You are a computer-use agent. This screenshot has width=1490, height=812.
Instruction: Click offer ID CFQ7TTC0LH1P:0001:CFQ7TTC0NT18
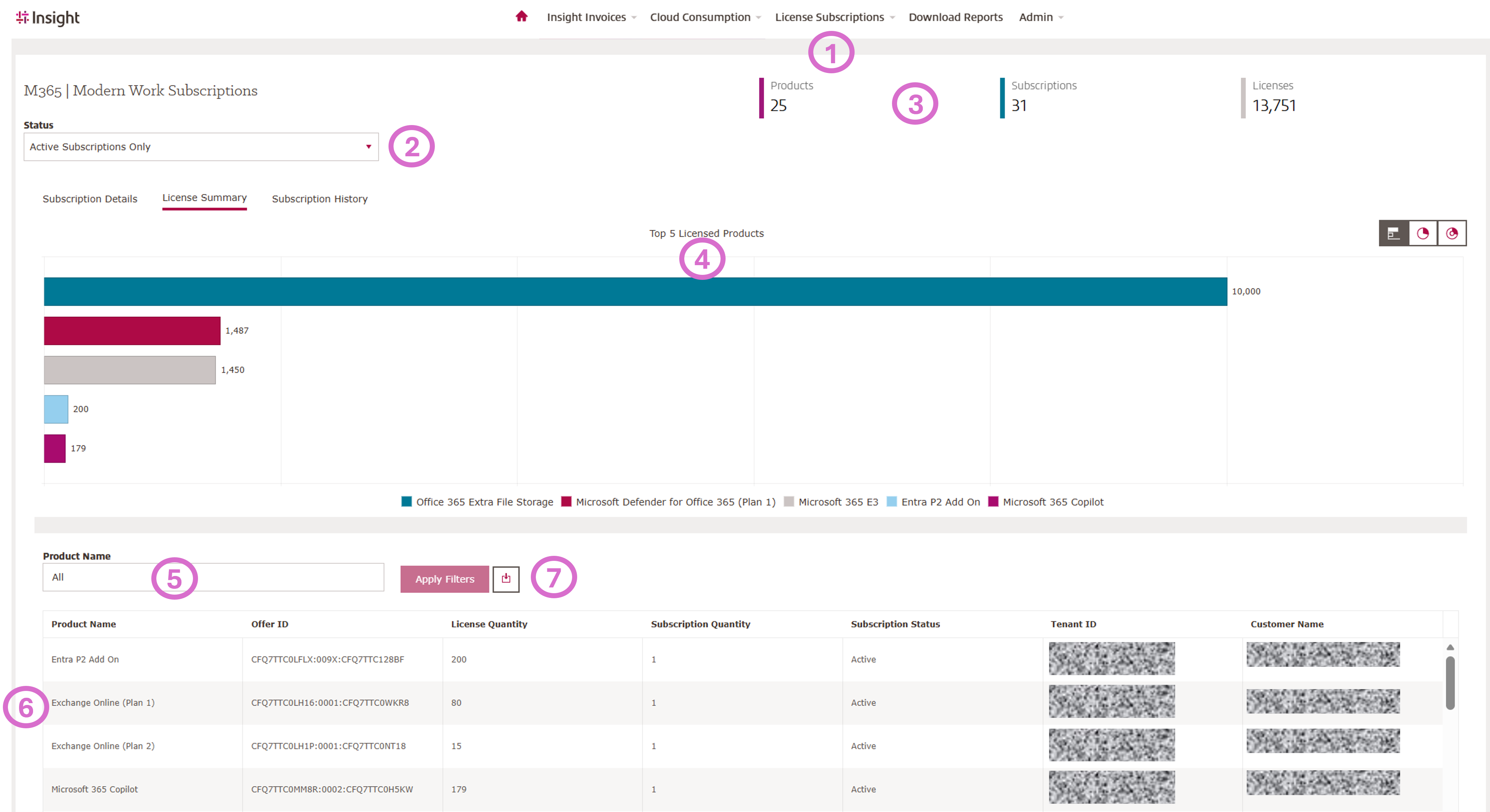click(328, 746)
